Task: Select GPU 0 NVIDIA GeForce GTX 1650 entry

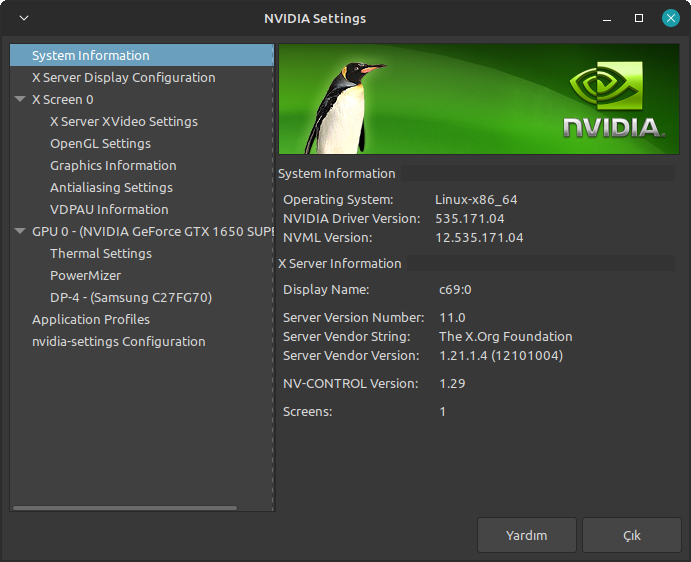Action: 152,231
